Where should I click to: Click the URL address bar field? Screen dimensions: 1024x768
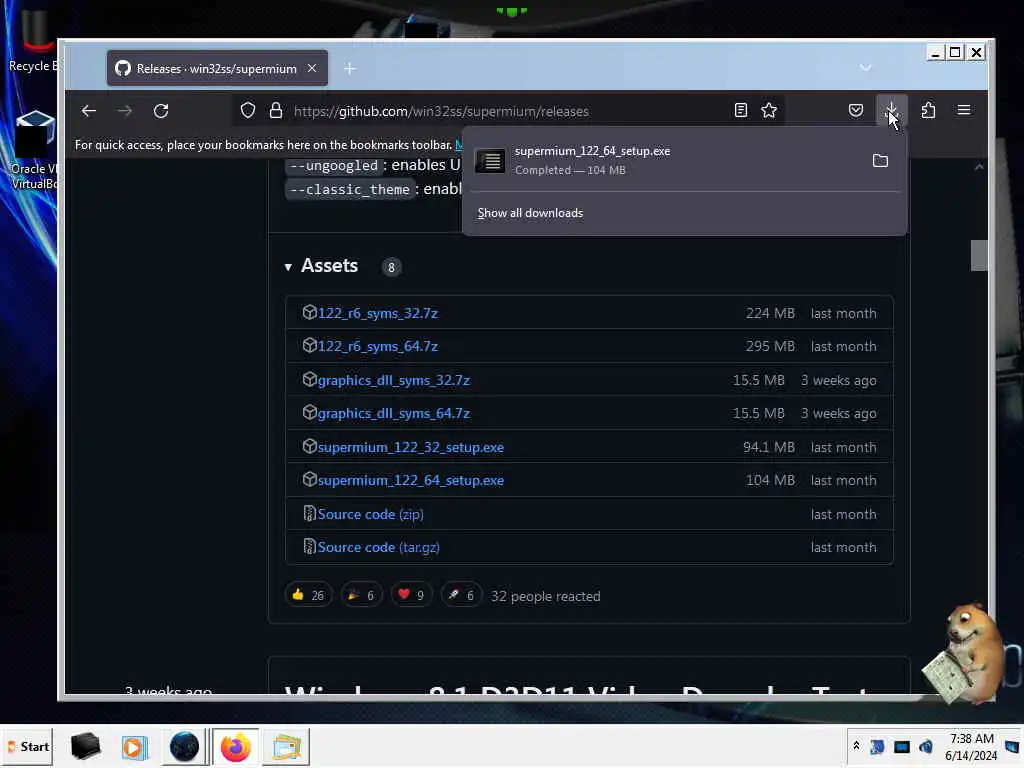(509, 111)
